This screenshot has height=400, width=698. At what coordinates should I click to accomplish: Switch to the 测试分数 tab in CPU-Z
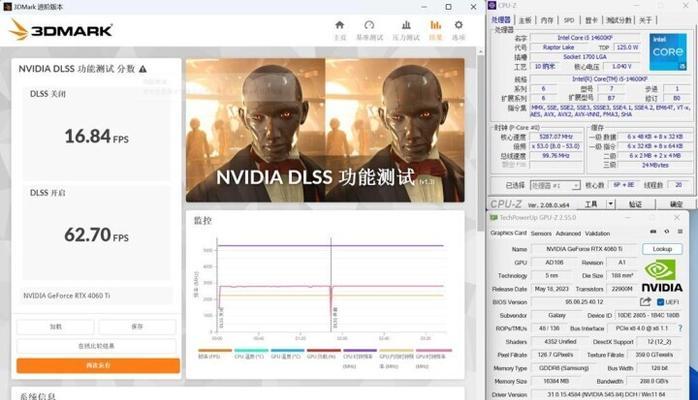tap(619, 20)
